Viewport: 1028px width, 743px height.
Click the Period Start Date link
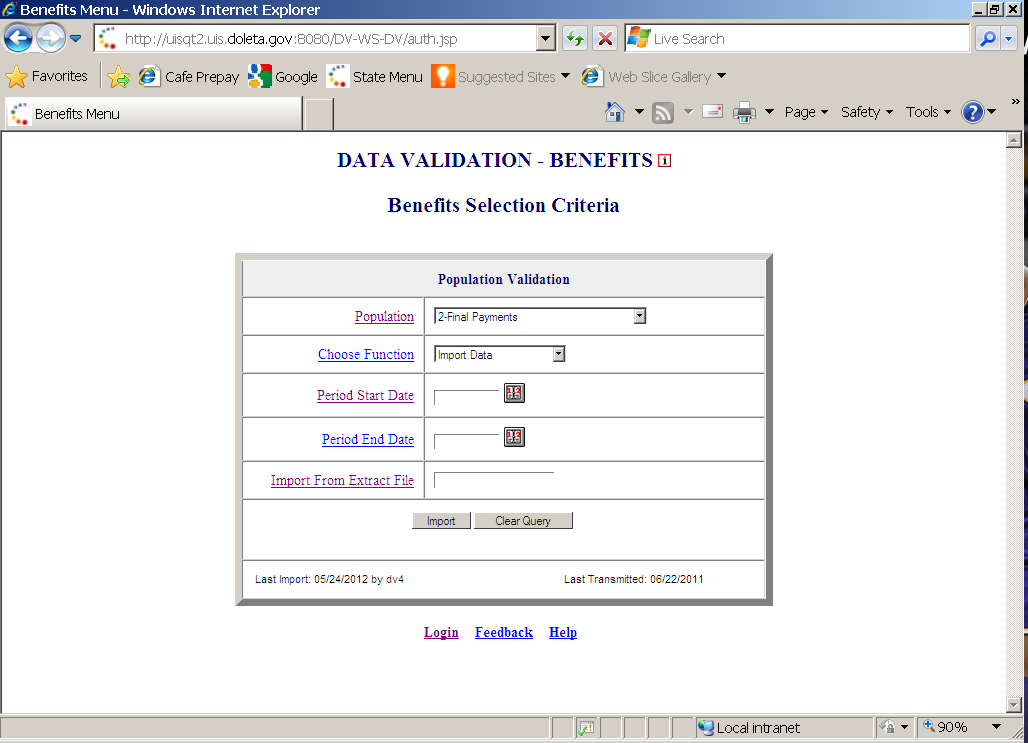(365, 395)
